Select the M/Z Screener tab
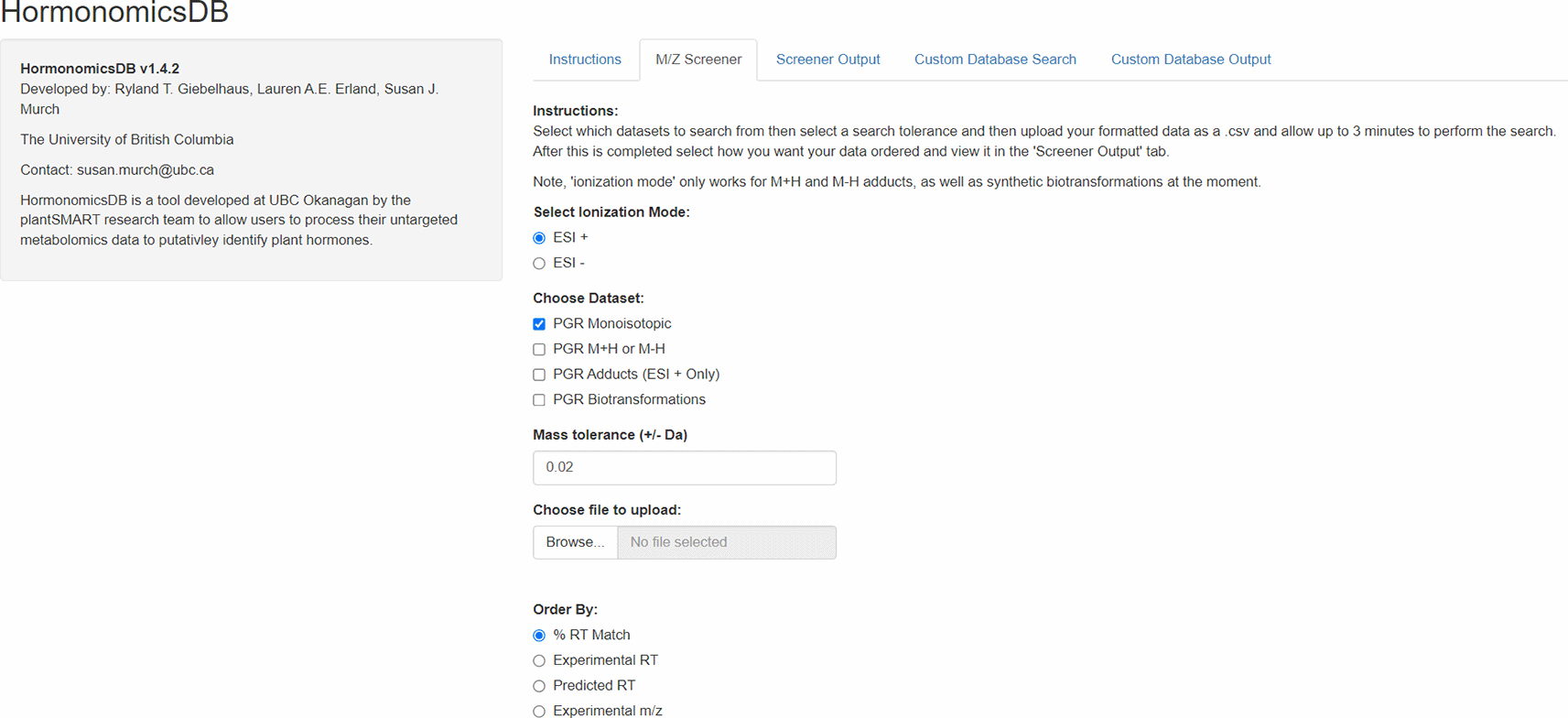The height and width of the screenshot is (718, 1568). pos(697,60)
